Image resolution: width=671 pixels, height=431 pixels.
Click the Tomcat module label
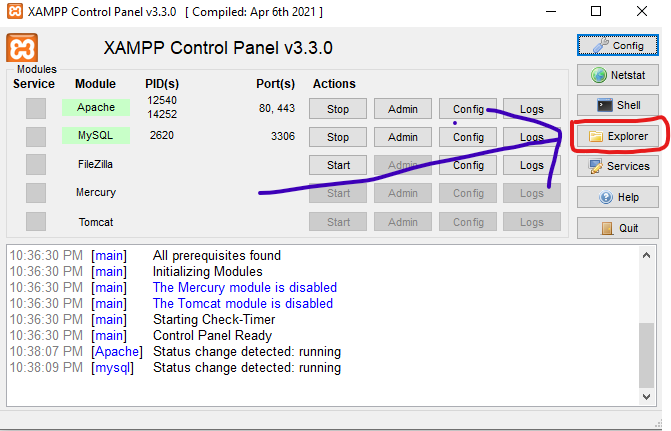click(96, 222)
